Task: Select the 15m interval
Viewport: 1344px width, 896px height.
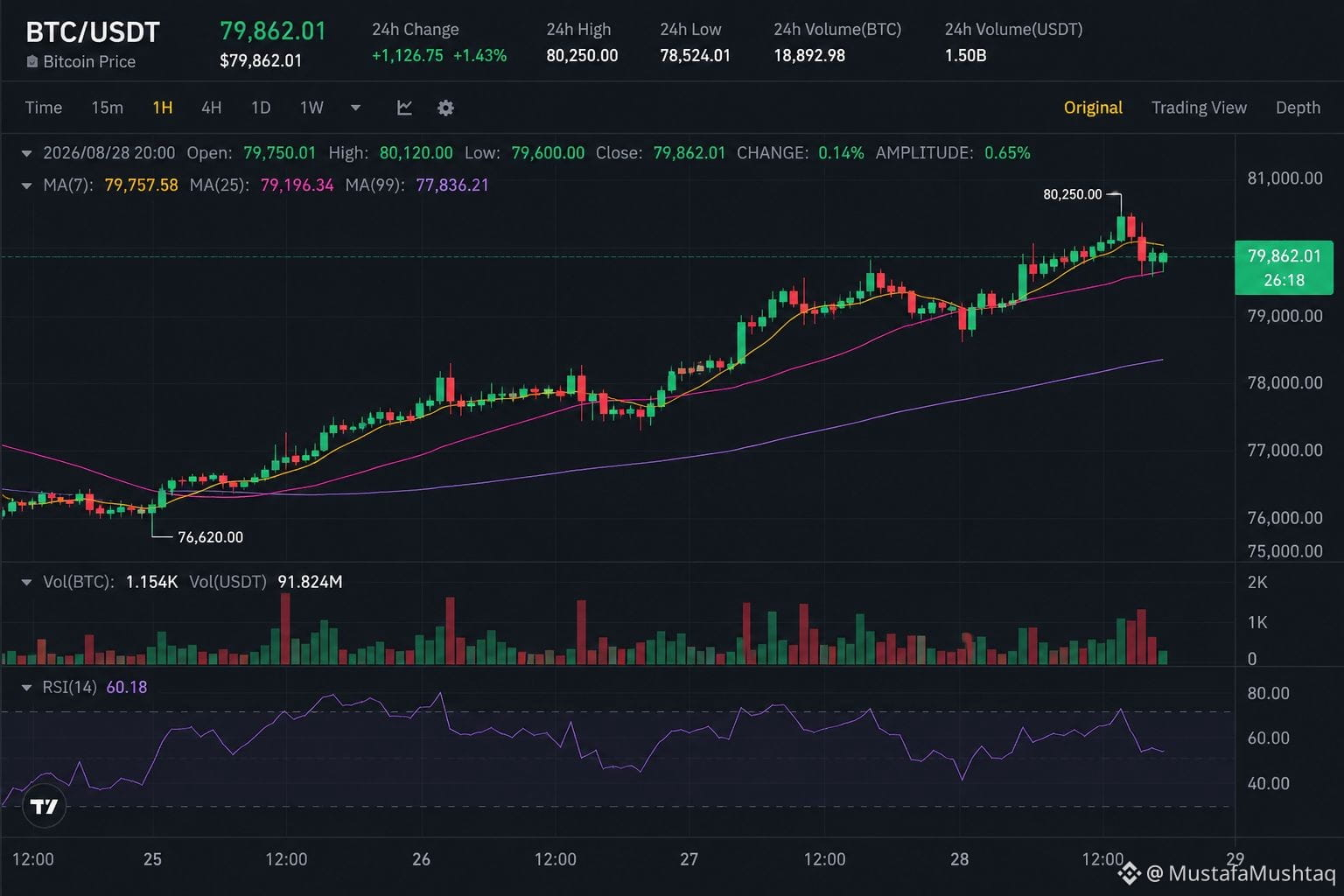Action: point(107,108)
